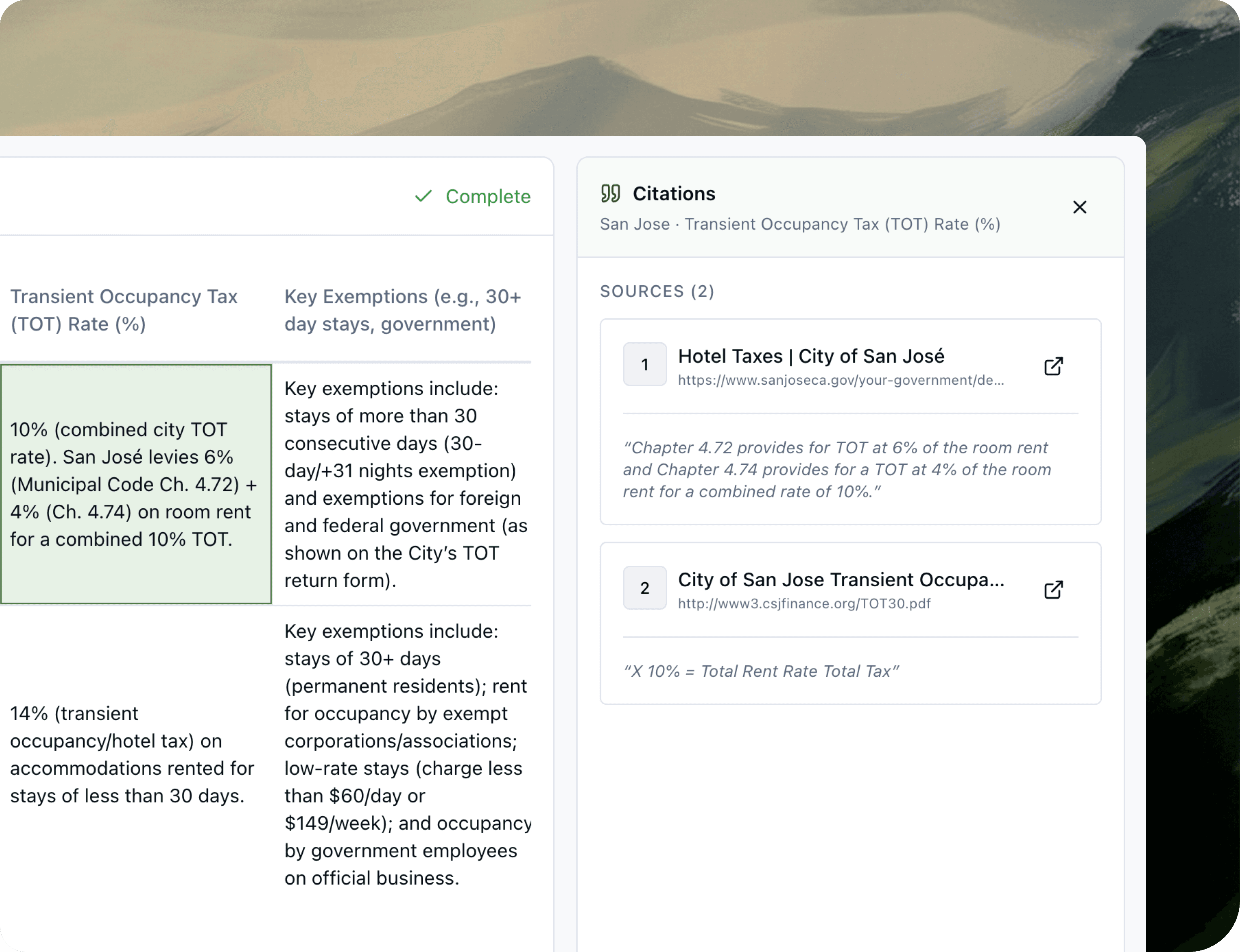Open external link for Hotel Taxes source
This screenshot has width=1240, height=952.
(x=1053, y=366)
